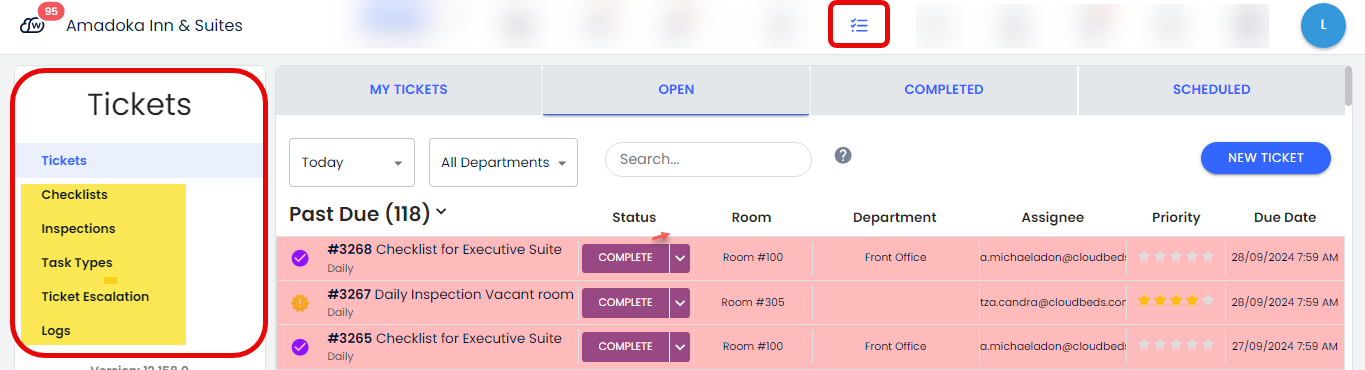The height and width of the screenshot is (370, 1365).
Task: Mark ticket #3265 COMPLETE
Action: (x=626, y=346)
